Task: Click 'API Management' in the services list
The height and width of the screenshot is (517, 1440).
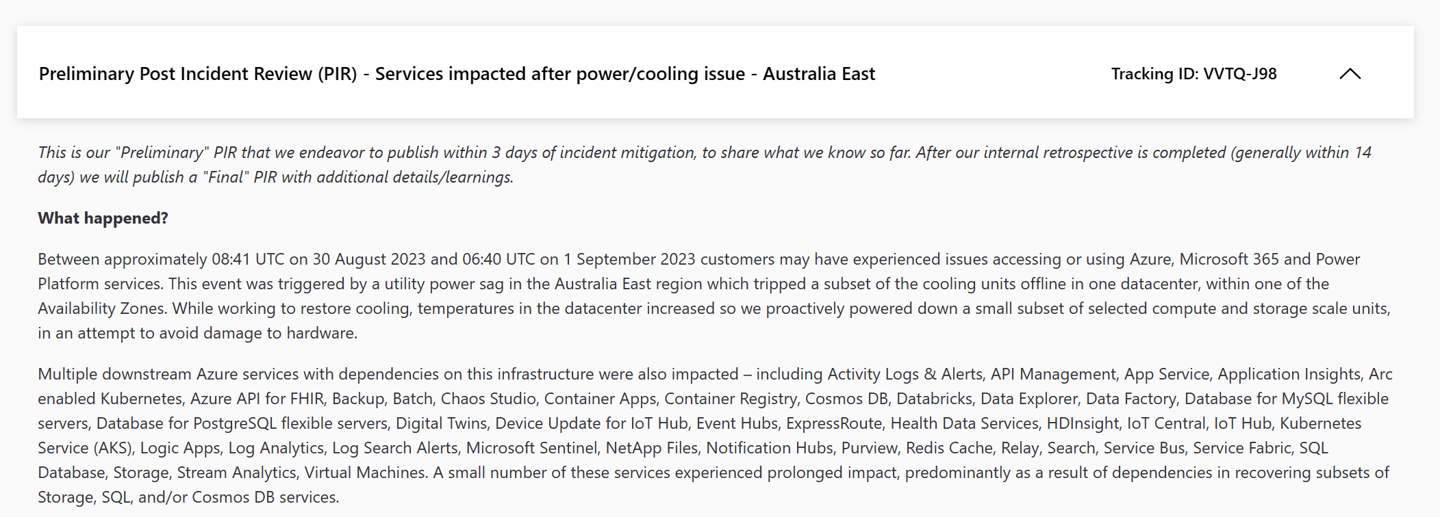Action: click(x=1053, y=374)
